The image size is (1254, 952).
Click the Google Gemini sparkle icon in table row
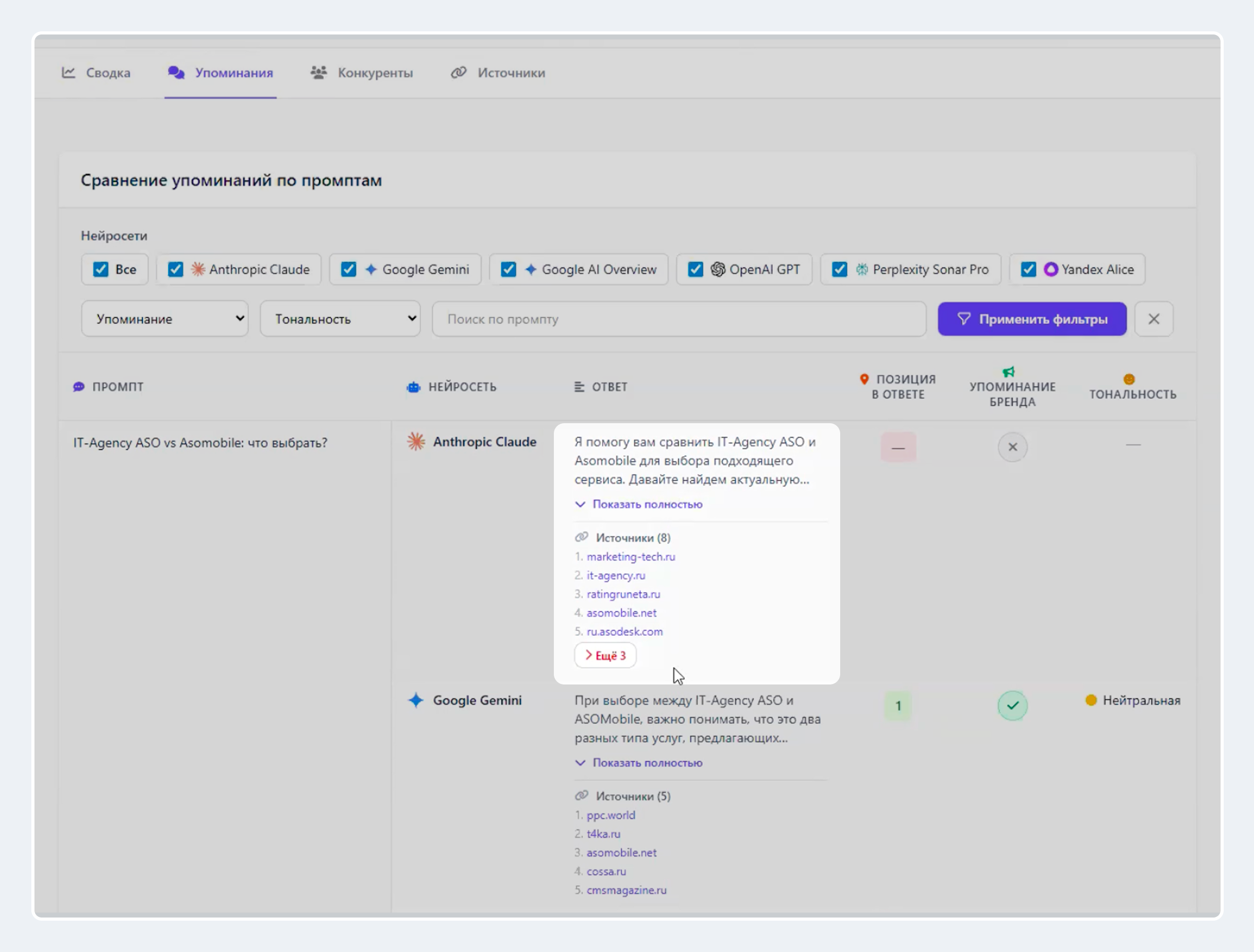pyautogui.click(x=415, y=700)
